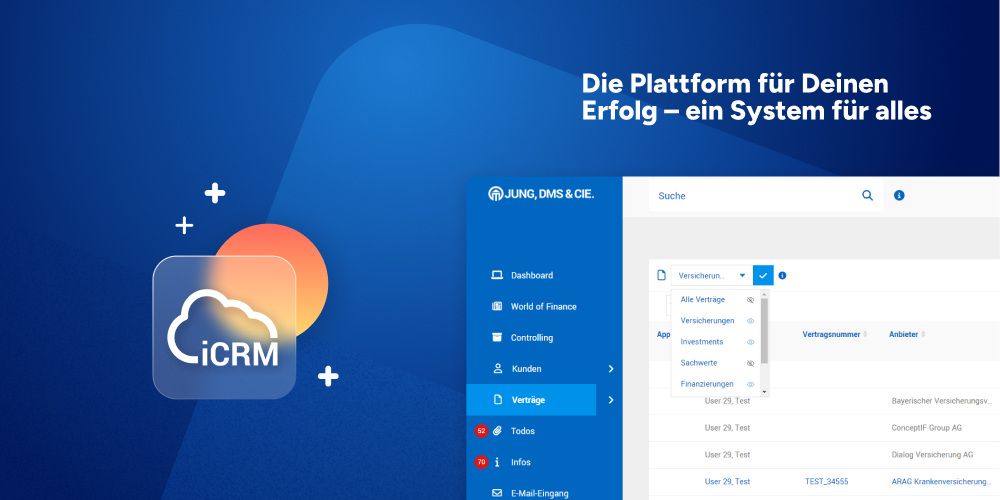
Task: Choose Alle Verträge from the dropdown list
Action: coord(703,300)
